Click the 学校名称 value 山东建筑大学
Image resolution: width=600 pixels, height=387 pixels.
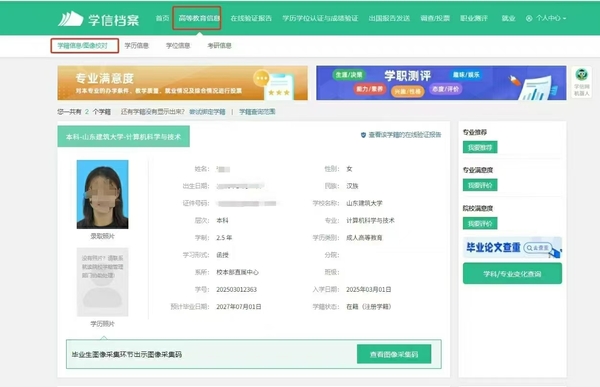coord(364,203)
